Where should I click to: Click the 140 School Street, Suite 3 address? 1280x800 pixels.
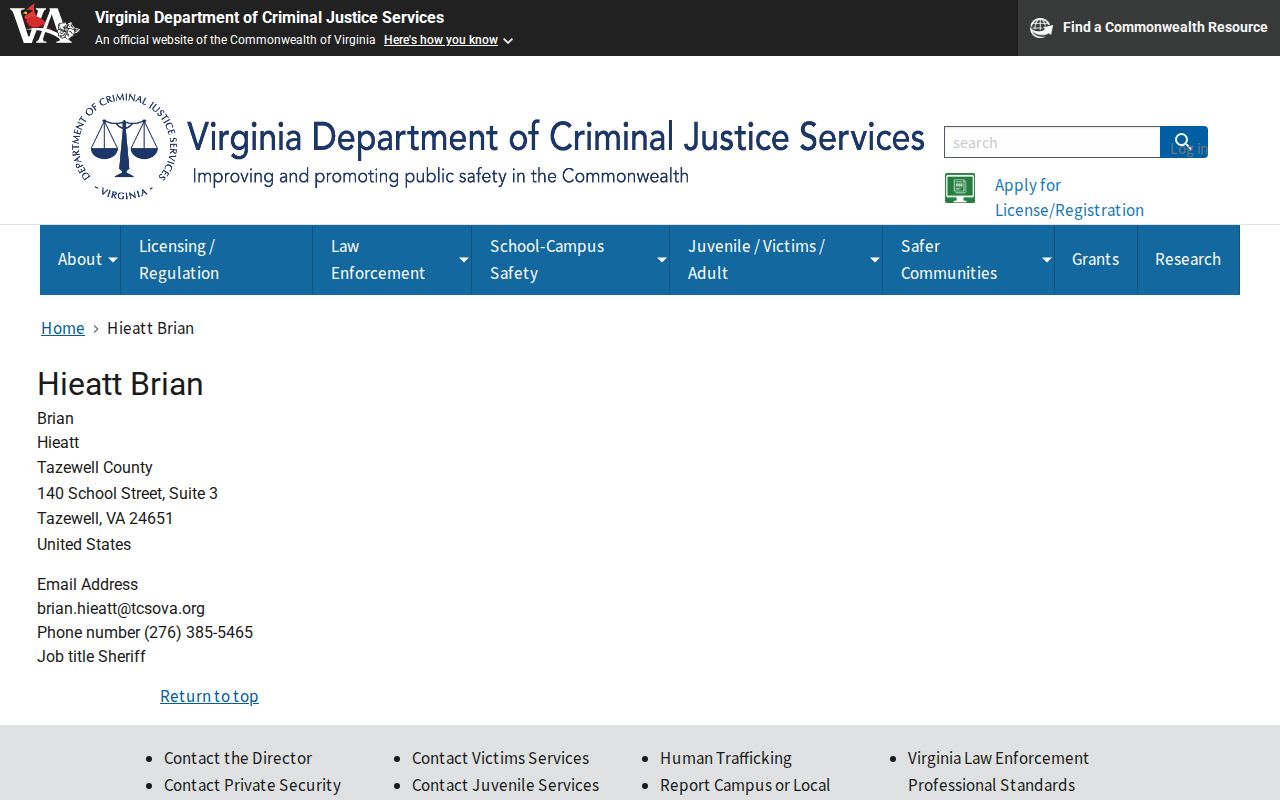click(127, 493)
